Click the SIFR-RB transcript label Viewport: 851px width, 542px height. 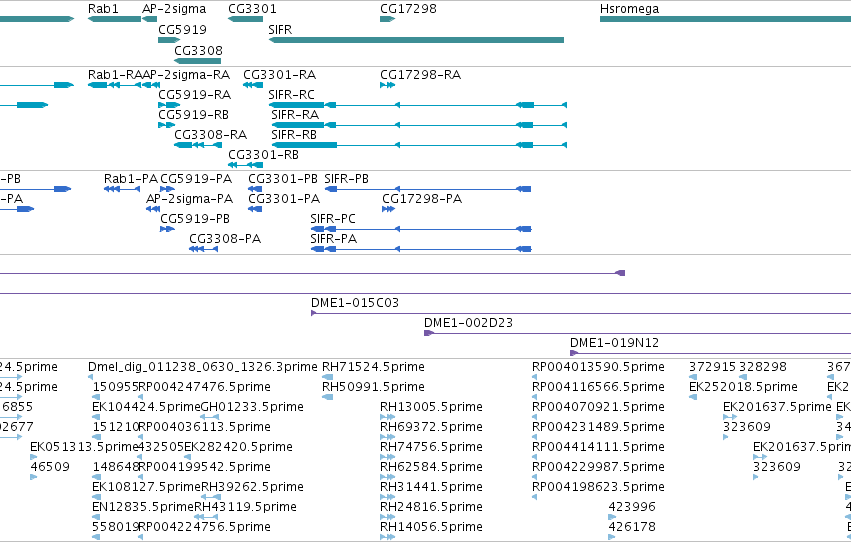[294, 135]
